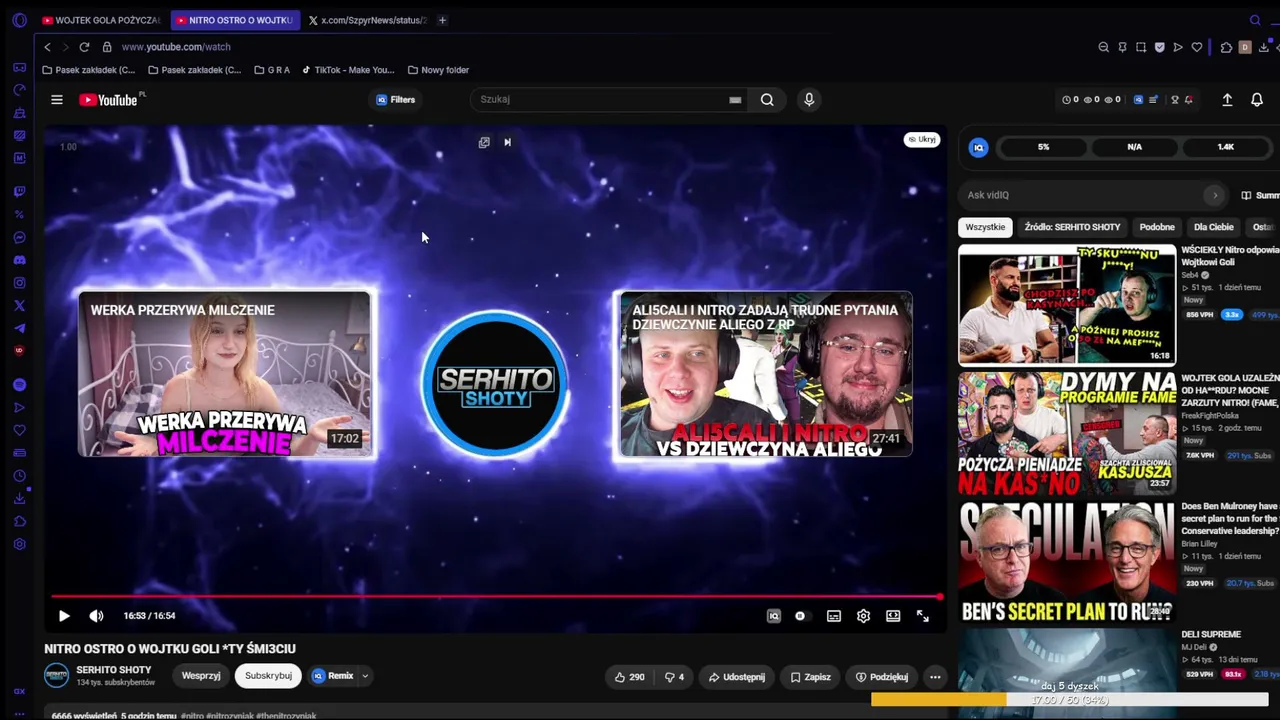Image resolution: width=1280 pixels, height=720 pixels.
Task: Save the video with Zapisz
Action: 810,677
